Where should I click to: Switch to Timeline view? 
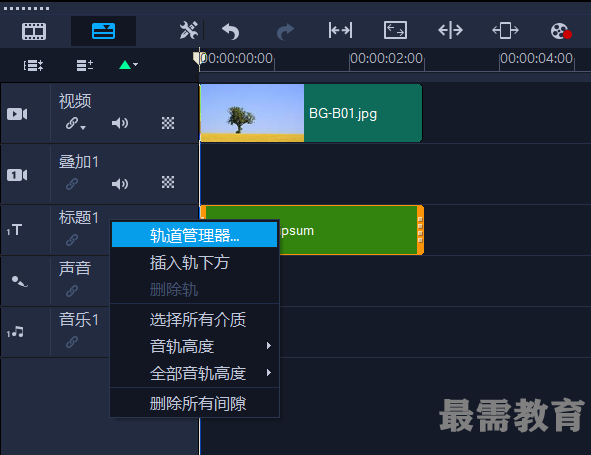tap(103, 31)
